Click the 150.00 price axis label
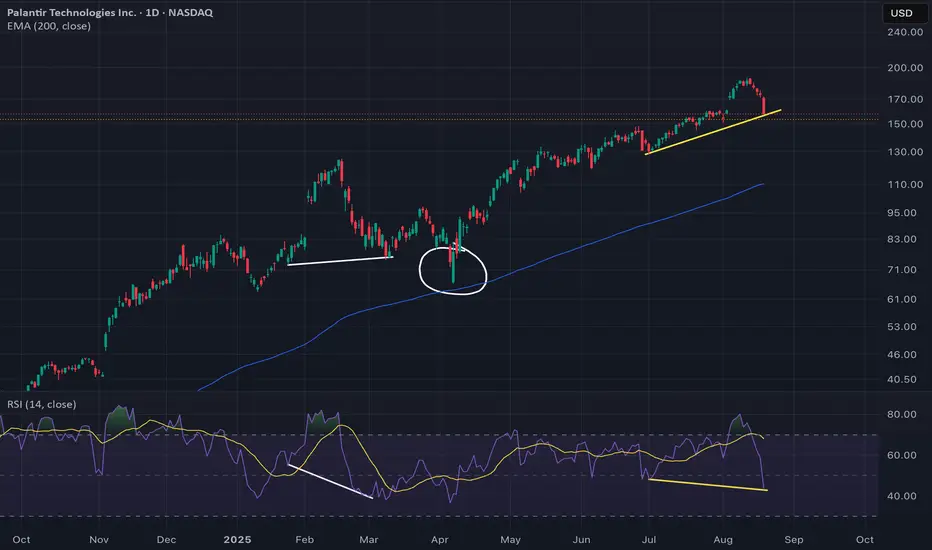Image resolution: width=932 pixels, height=550 pixels. [905, 124]
